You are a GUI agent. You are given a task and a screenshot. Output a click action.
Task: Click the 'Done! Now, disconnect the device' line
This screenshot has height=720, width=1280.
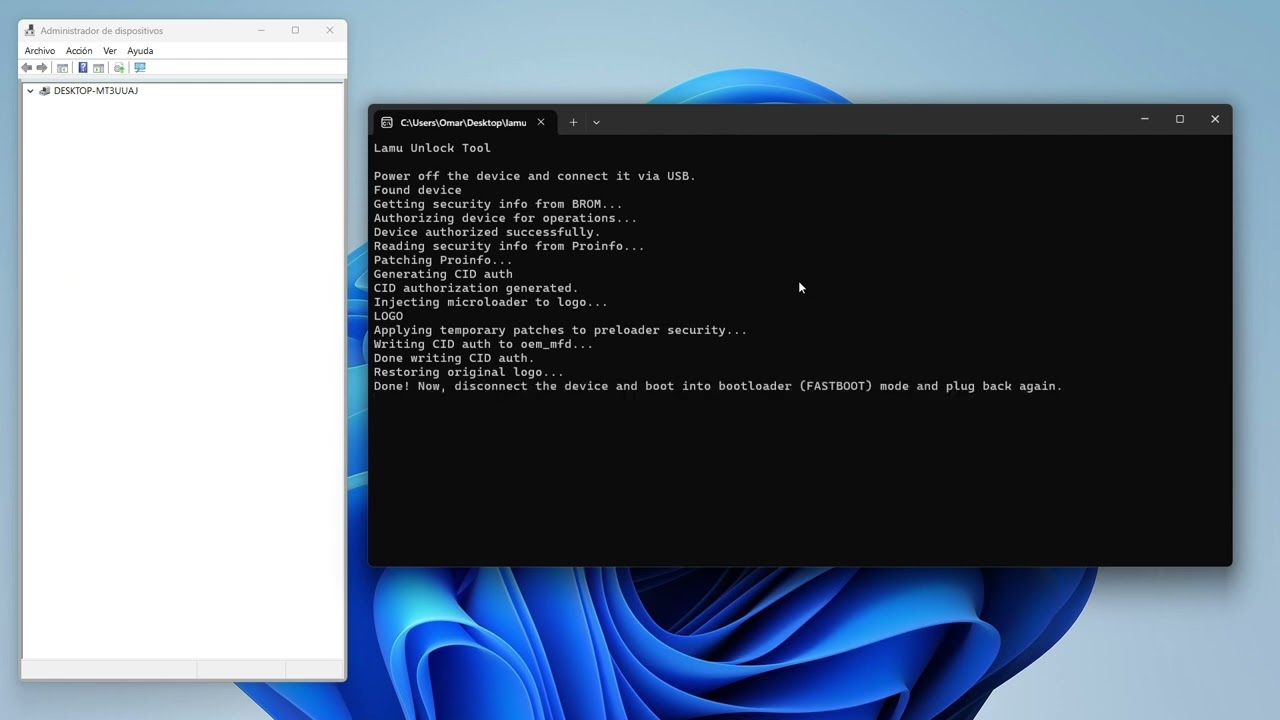(718, 386)
